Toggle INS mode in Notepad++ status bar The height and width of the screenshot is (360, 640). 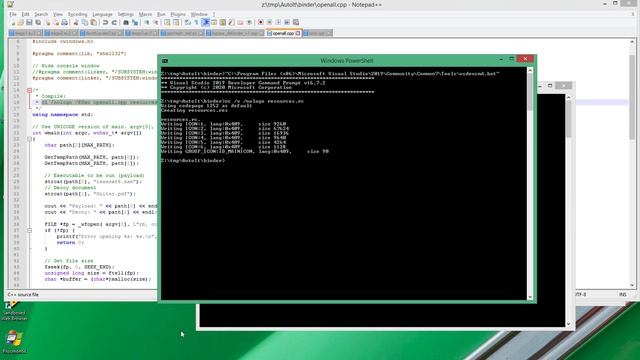(622, 294)
